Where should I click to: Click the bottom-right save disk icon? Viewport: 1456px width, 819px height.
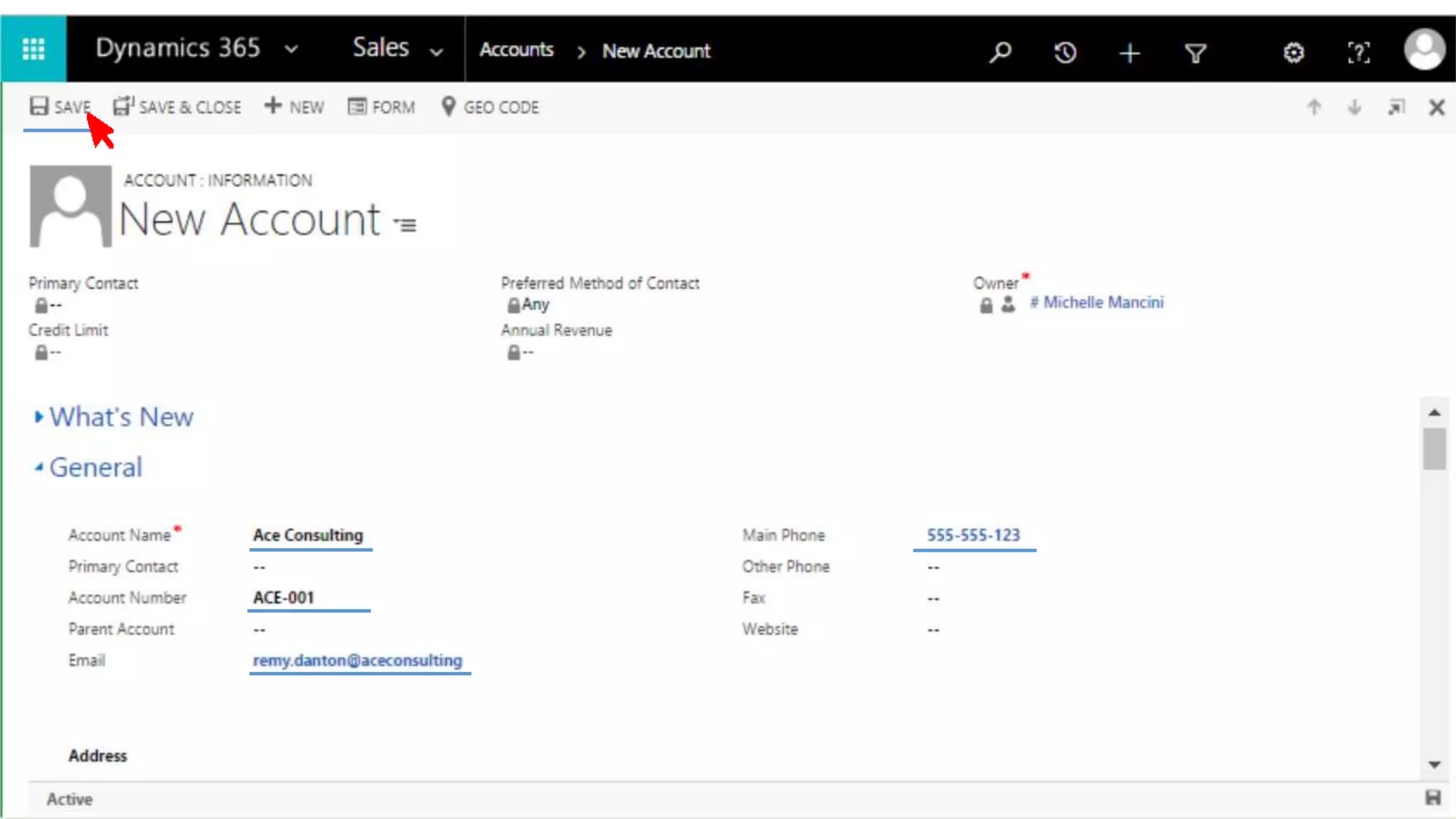click(1433, 798)
